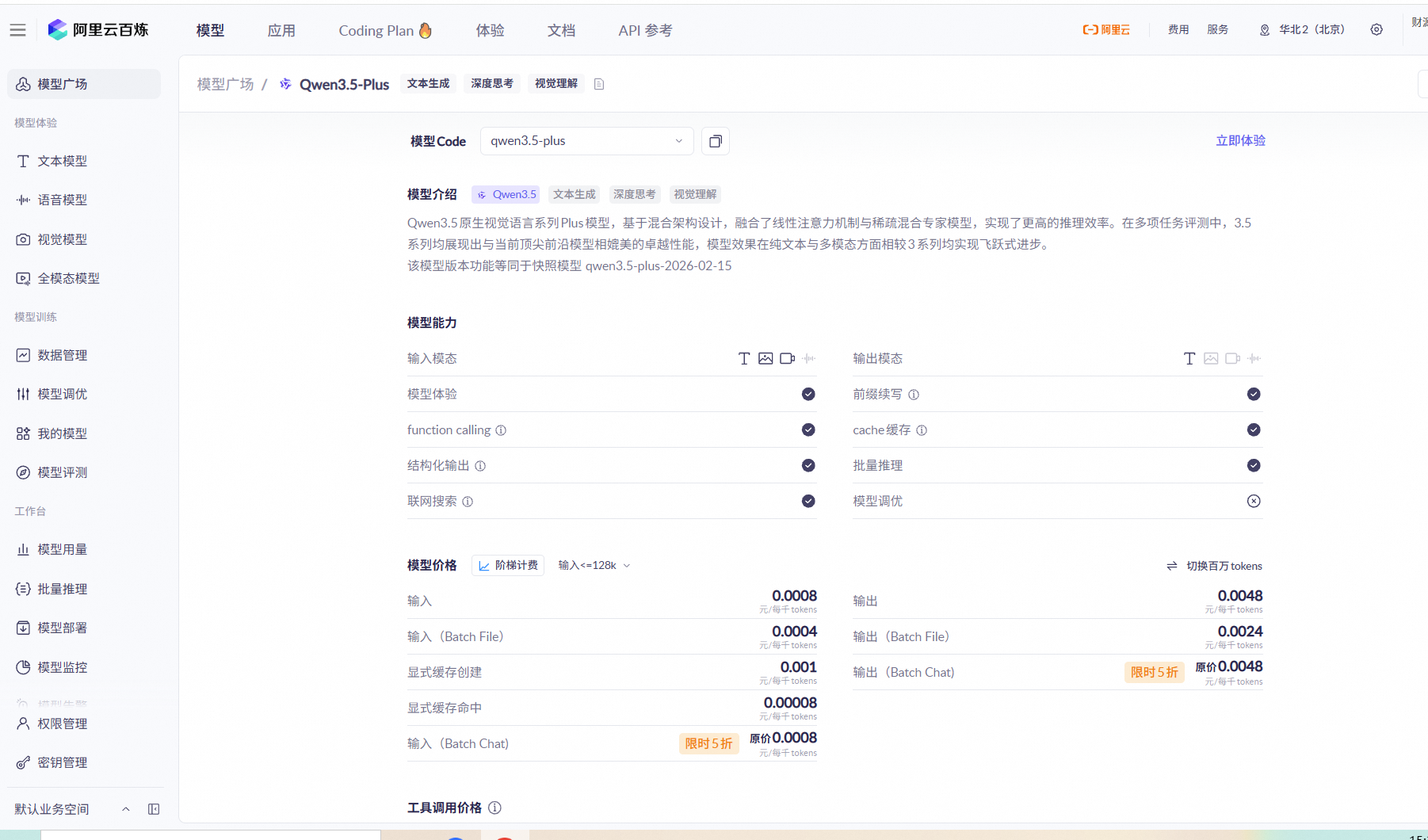1428x840 pixels.
Task: Click the Qwen icon before Qwen3.5-Plus
Action: pos(285,84)
